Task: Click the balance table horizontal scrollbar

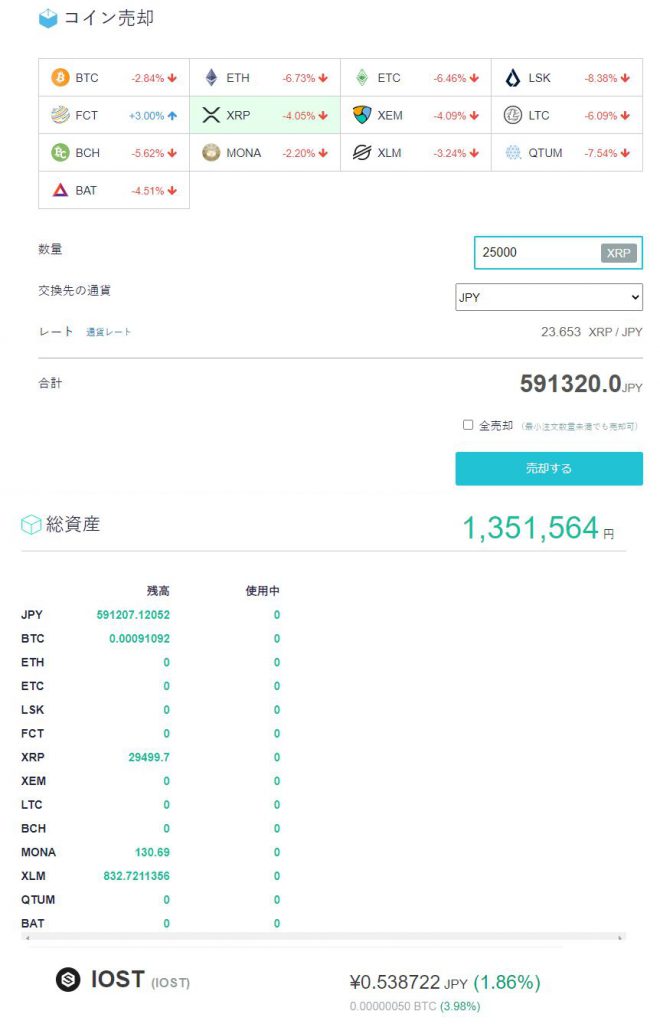Action: pos(323,938)
